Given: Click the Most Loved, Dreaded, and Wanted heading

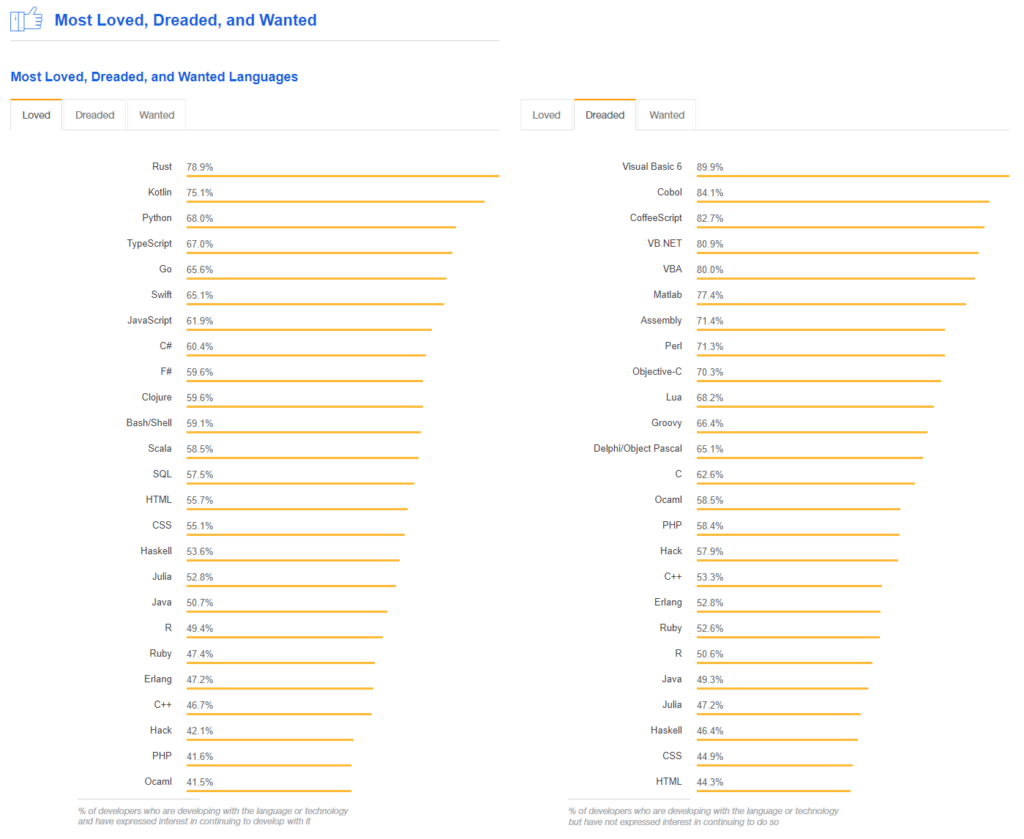Looking at the screenshot, I should (x=185, y=20).
